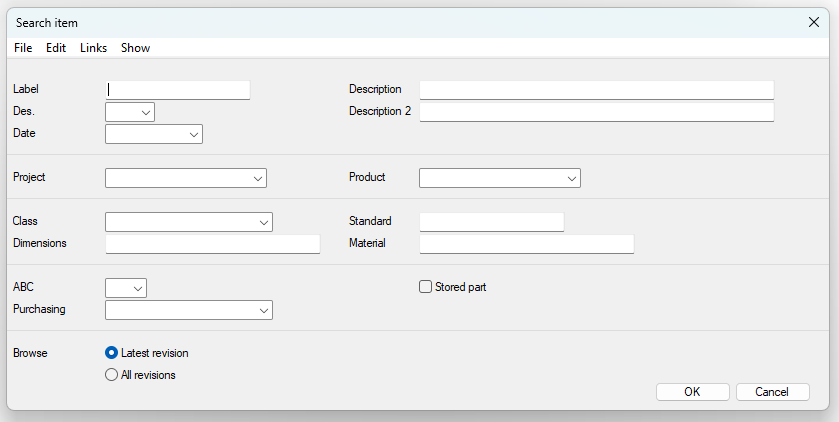Open the Links menu

tap(93, 48)
